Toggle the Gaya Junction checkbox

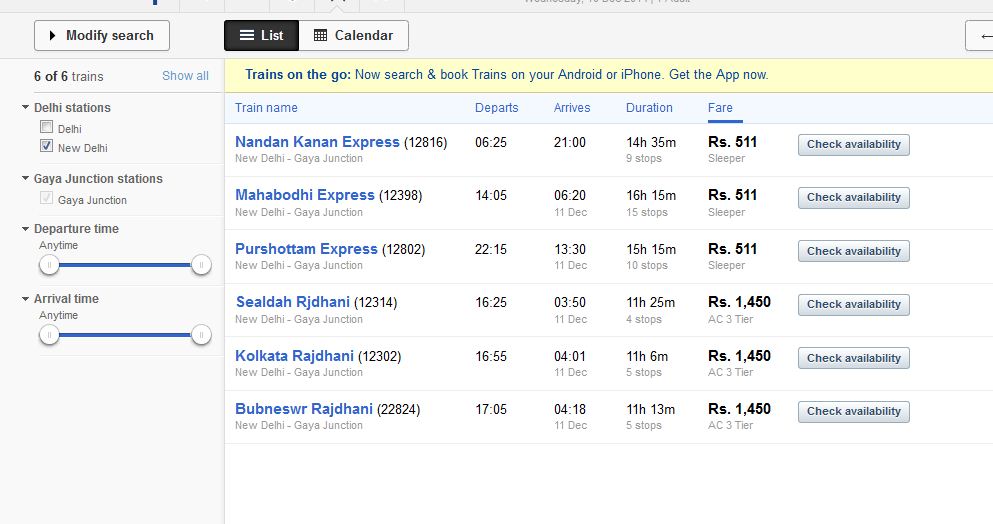[46, 199]
